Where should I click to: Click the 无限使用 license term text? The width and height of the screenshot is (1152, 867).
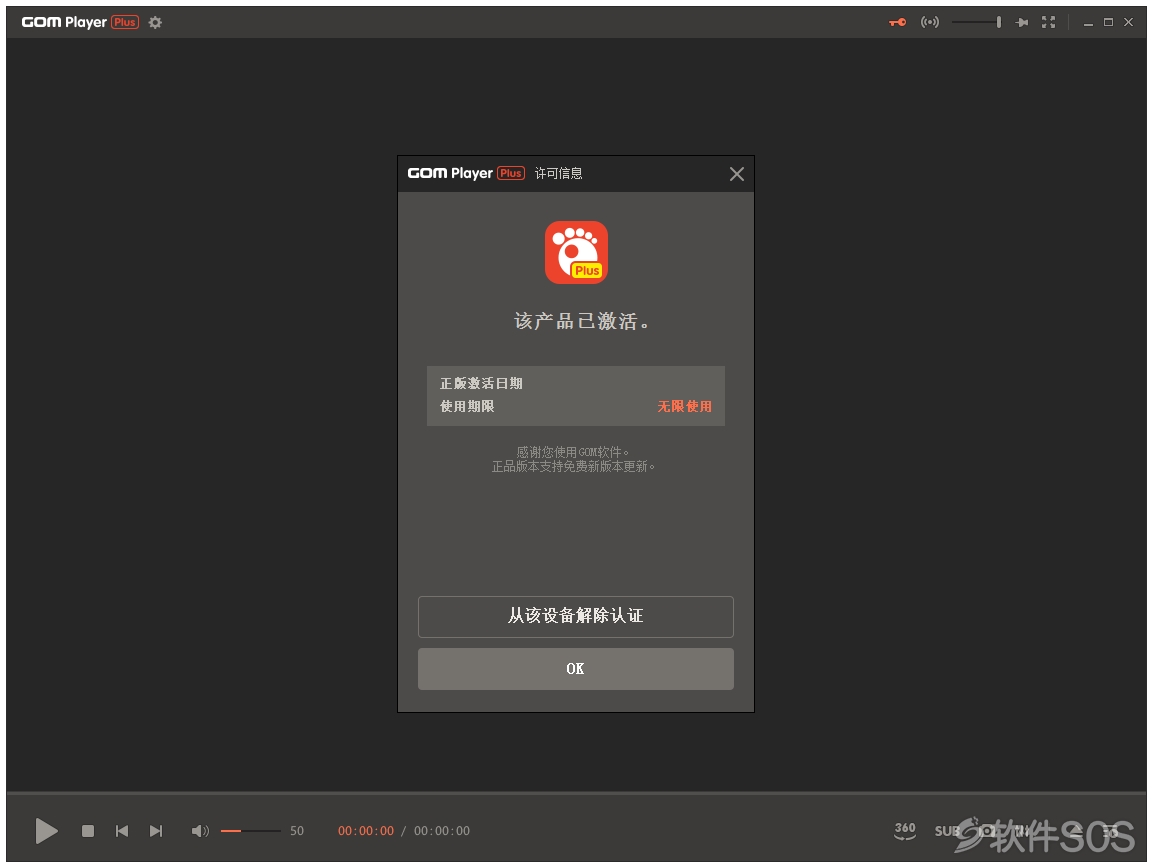[685, 406]
